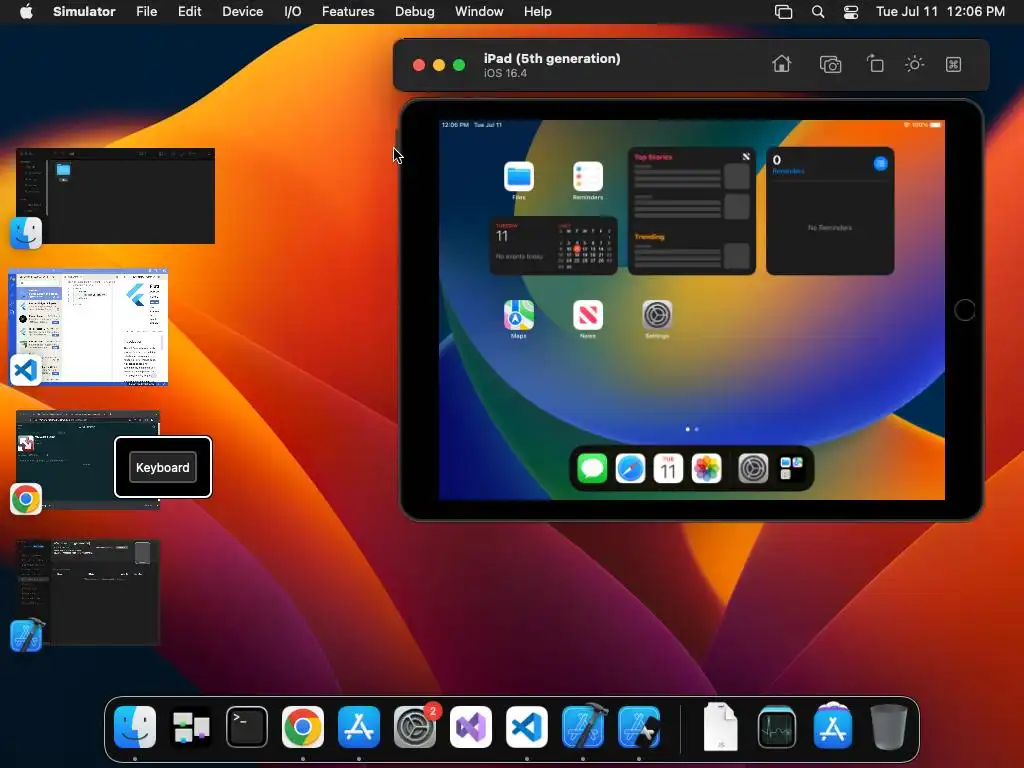Open the Reminders widget showing 0
The image size is (1024, 768).
tap(830, 211)
